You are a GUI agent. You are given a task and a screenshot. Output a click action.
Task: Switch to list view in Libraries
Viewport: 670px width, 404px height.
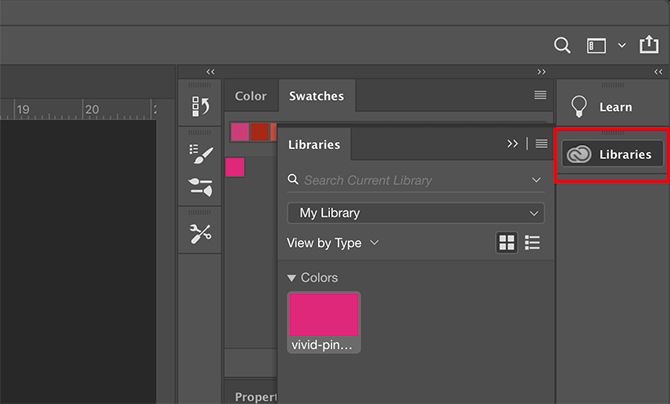[x=533, y=243]
